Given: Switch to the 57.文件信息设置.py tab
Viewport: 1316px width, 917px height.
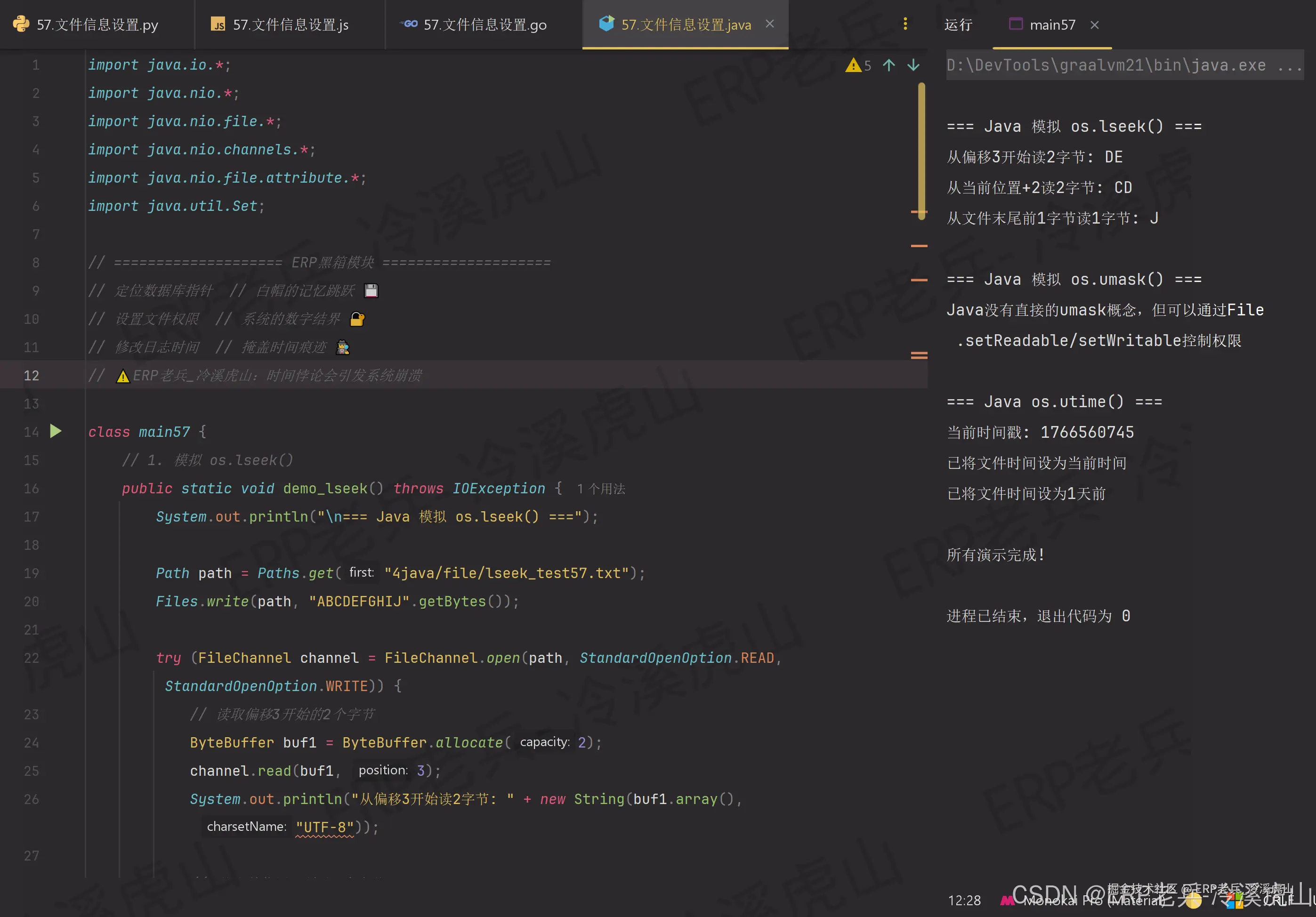Looking at the screenshot, I should 97,24.
